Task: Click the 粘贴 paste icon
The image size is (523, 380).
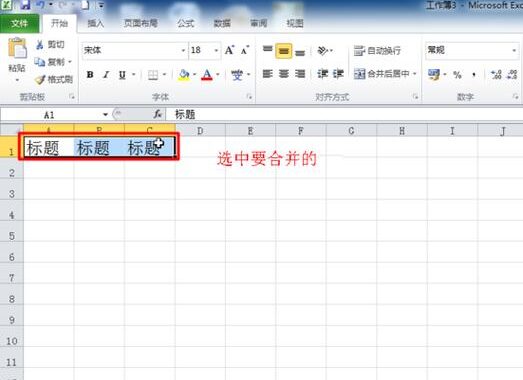Action: [x=17, y=49]
